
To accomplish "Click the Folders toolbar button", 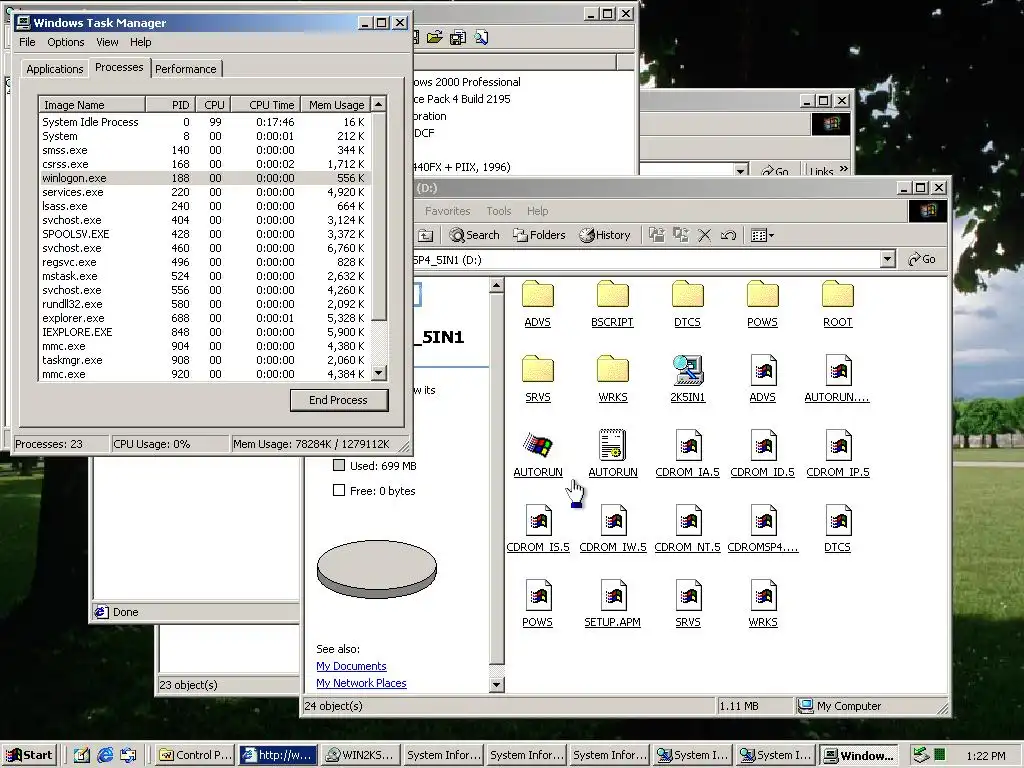I will point(539,235).
